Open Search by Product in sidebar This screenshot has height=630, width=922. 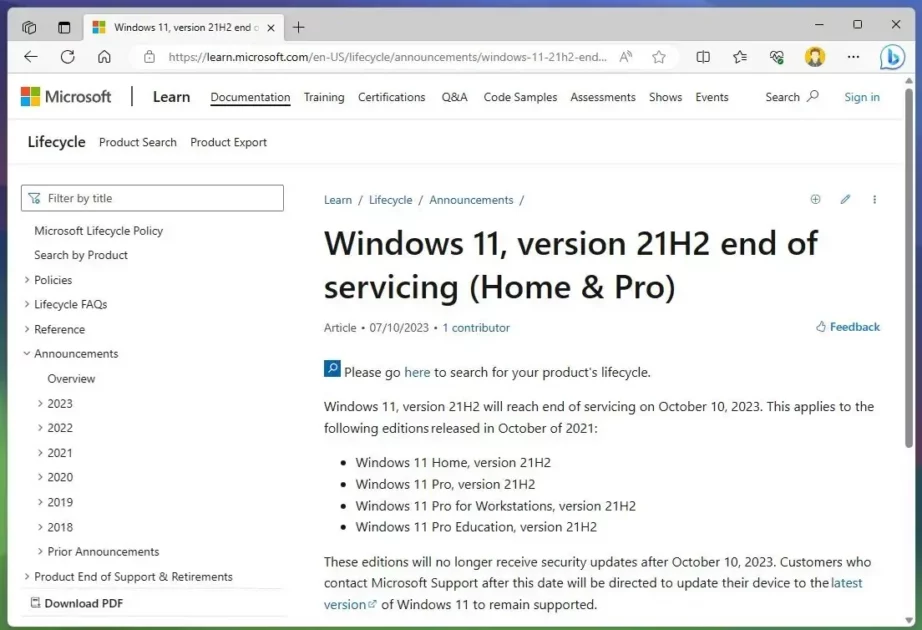[81, 255]
